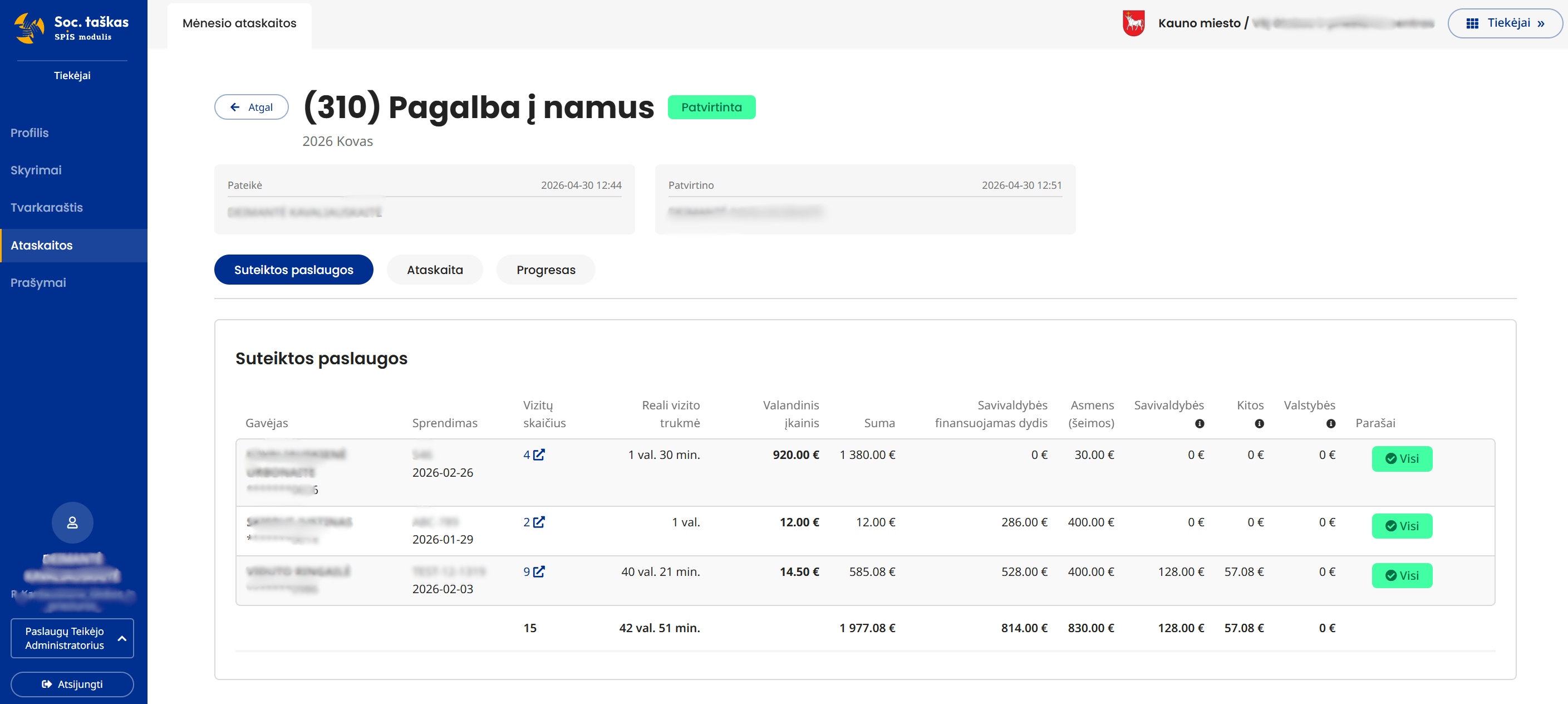This screenshot has height=704, width=1568.
Task: Click the grid icon in Tiekėjai button
Action: [1472, 23]
